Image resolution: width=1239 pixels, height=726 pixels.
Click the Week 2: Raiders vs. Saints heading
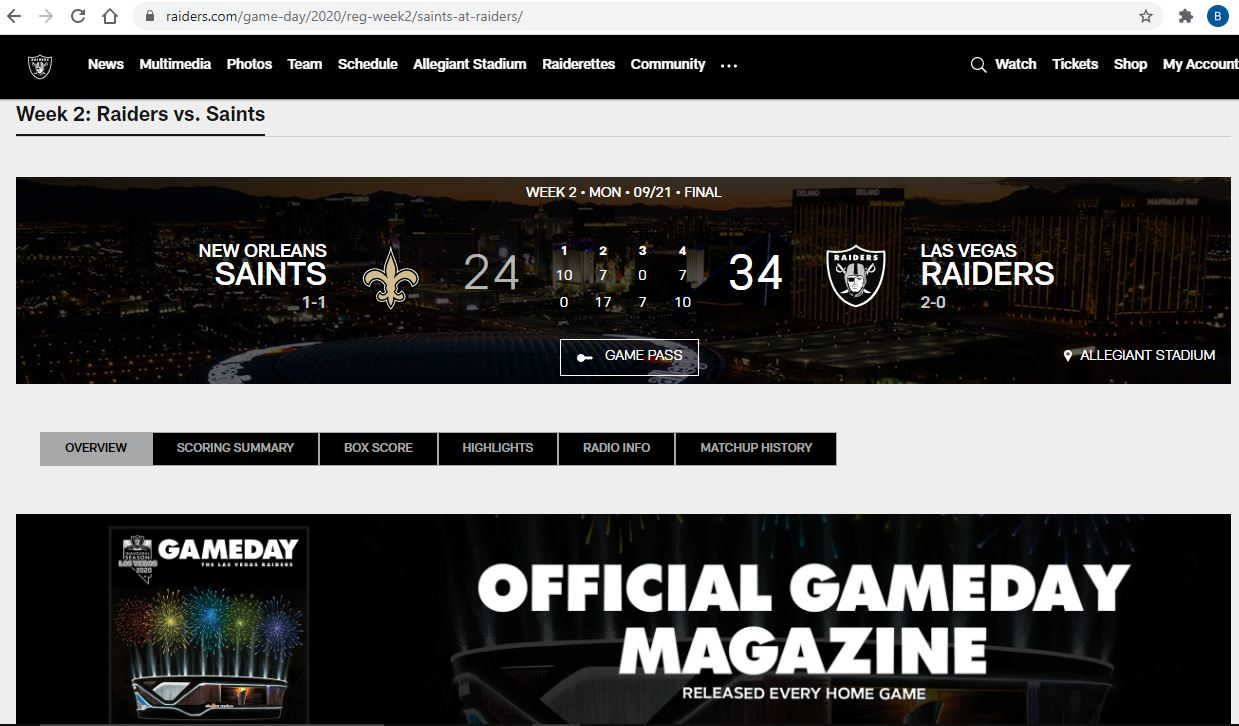[x=141, y=114]
